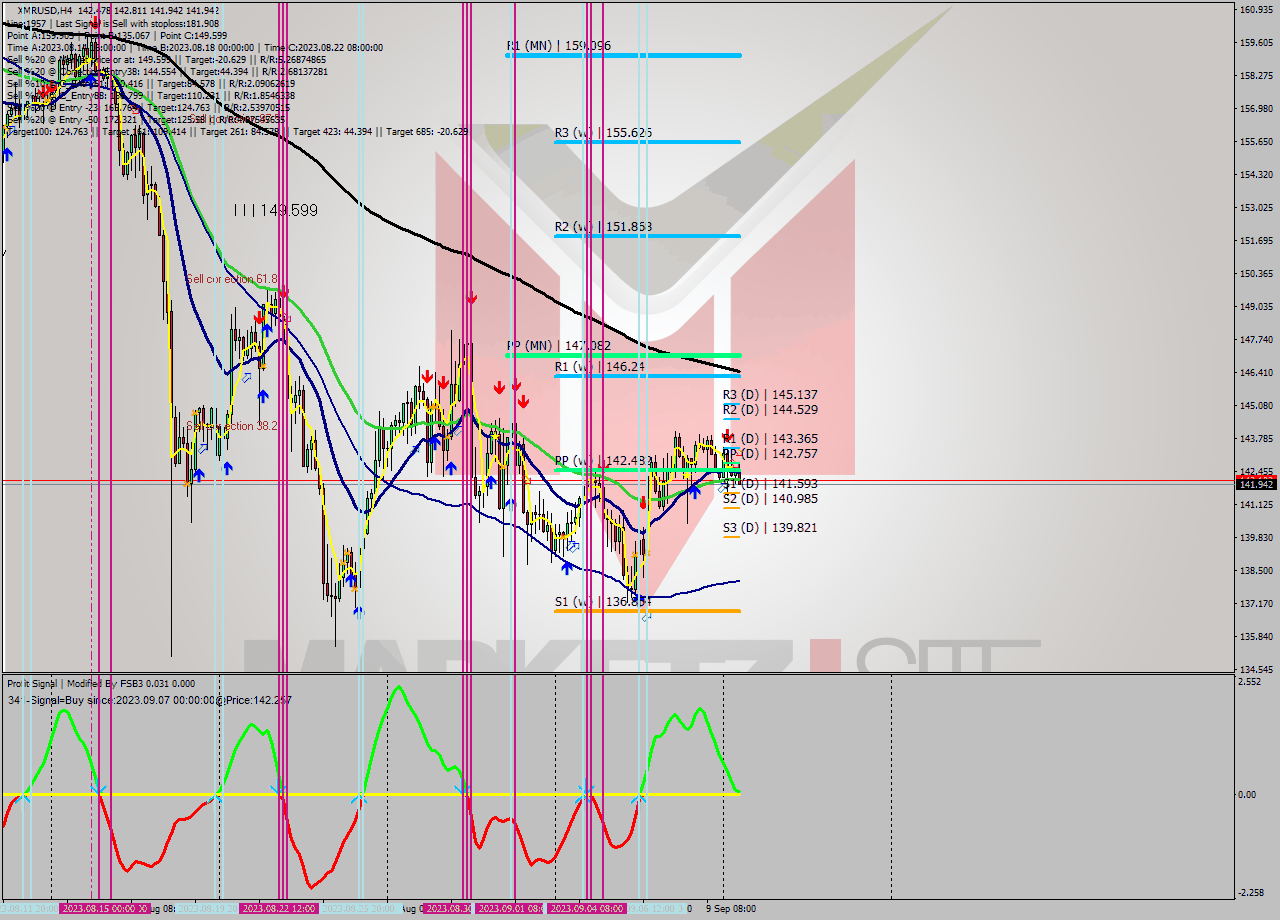Click the 2023.08.30 time marker
Image resolution: width=1280 pixels, height=920 pixels.
[448, 909]
